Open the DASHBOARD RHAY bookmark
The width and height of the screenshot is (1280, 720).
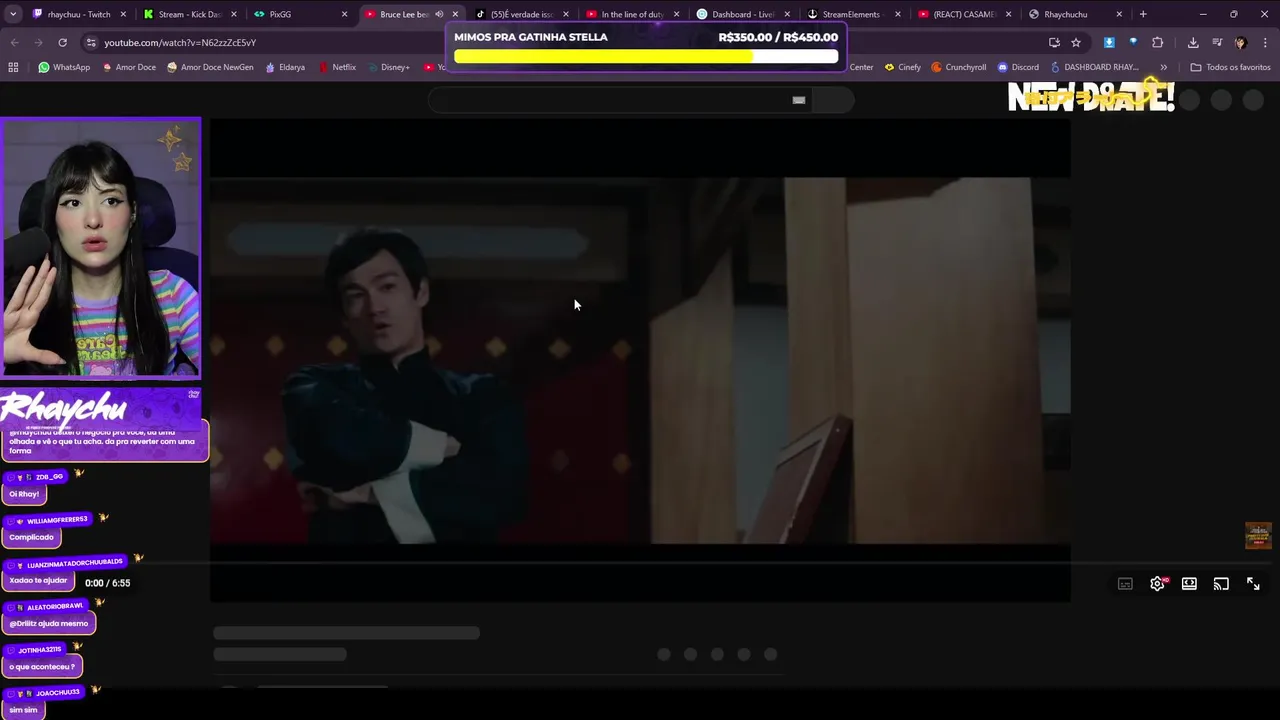1095,67
